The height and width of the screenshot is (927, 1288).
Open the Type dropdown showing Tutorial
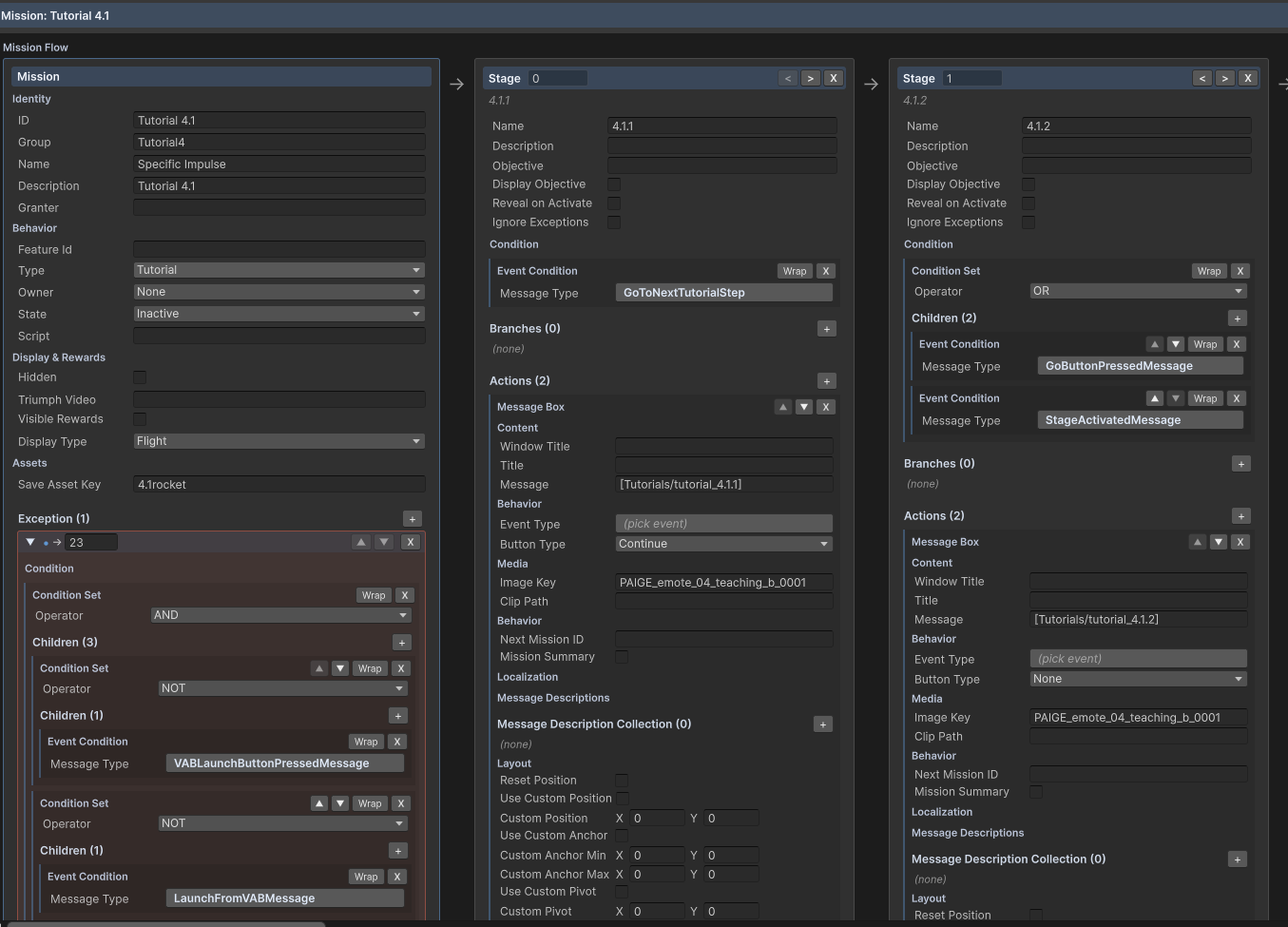pyautogui.click(x=279, y=270)
